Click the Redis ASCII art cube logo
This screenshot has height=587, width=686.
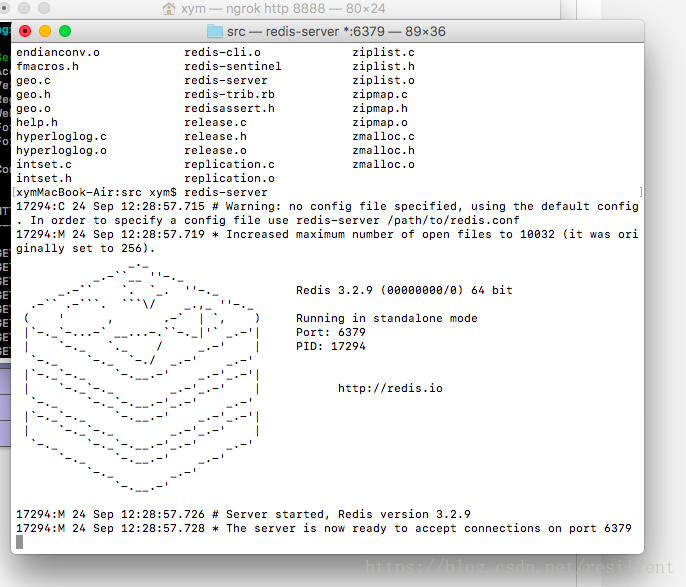[x=142, y=378]
